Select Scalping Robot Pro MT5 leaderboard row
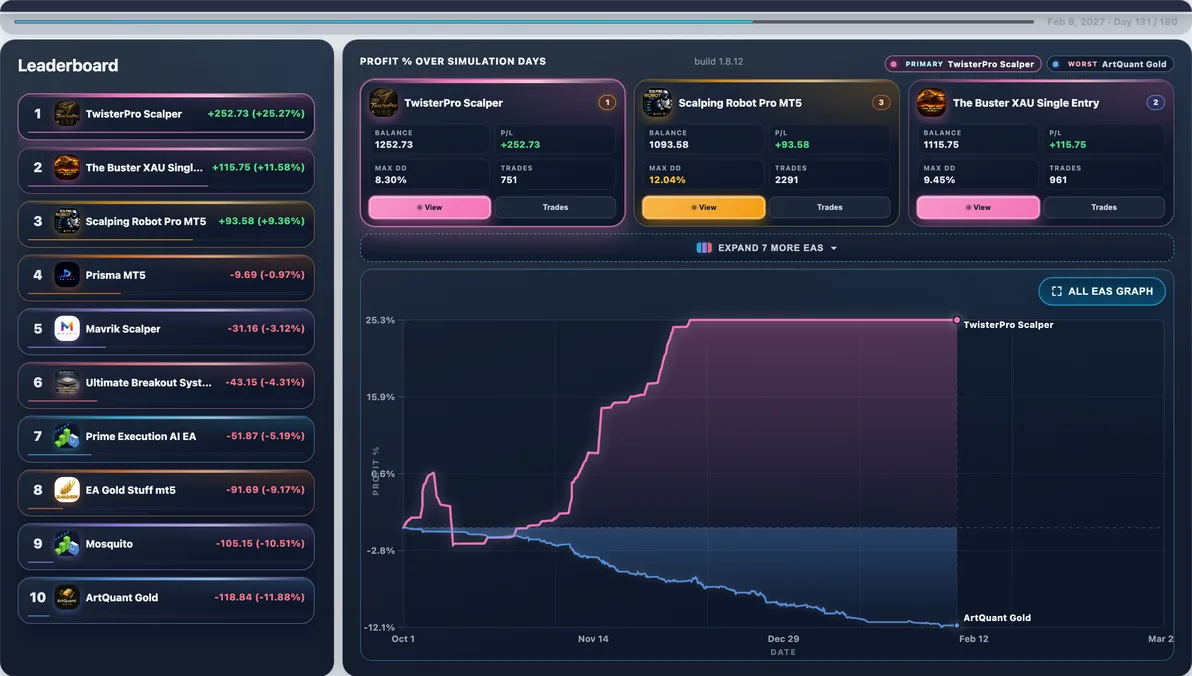1192x676 pixels. 166,224
